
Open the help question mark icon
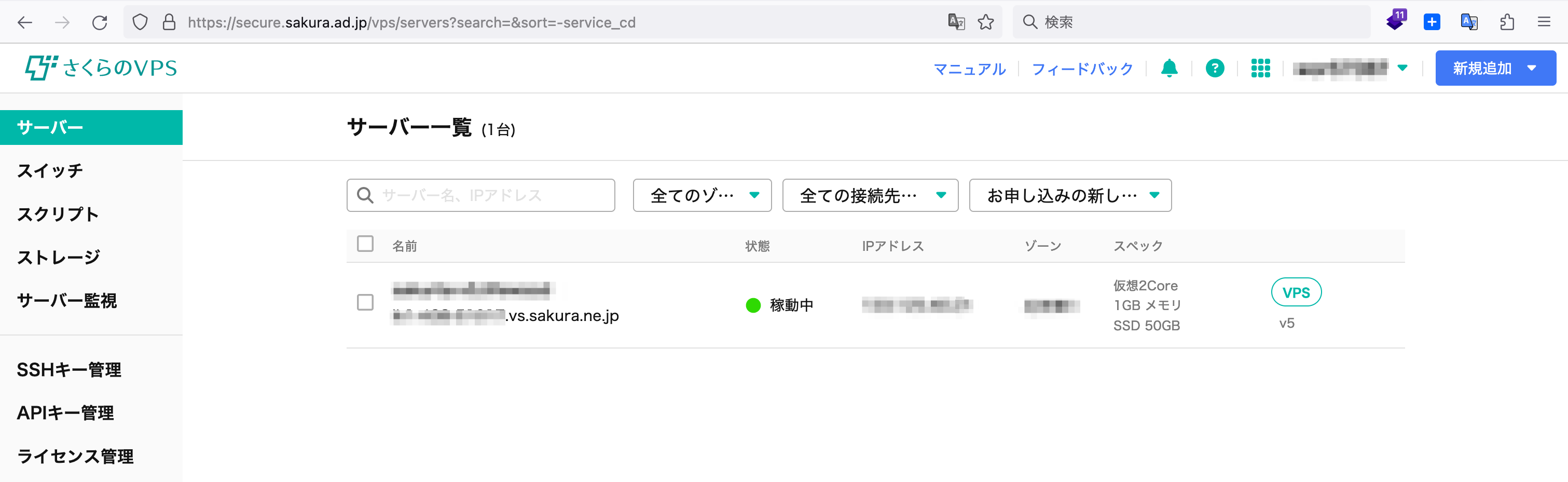(x=1214, y=68)
